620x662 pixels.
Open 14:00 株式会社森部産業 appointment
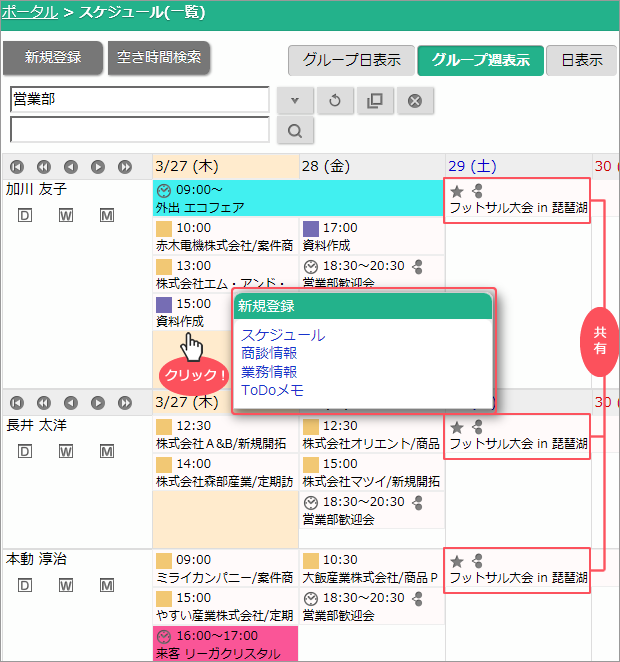point(225,472)
